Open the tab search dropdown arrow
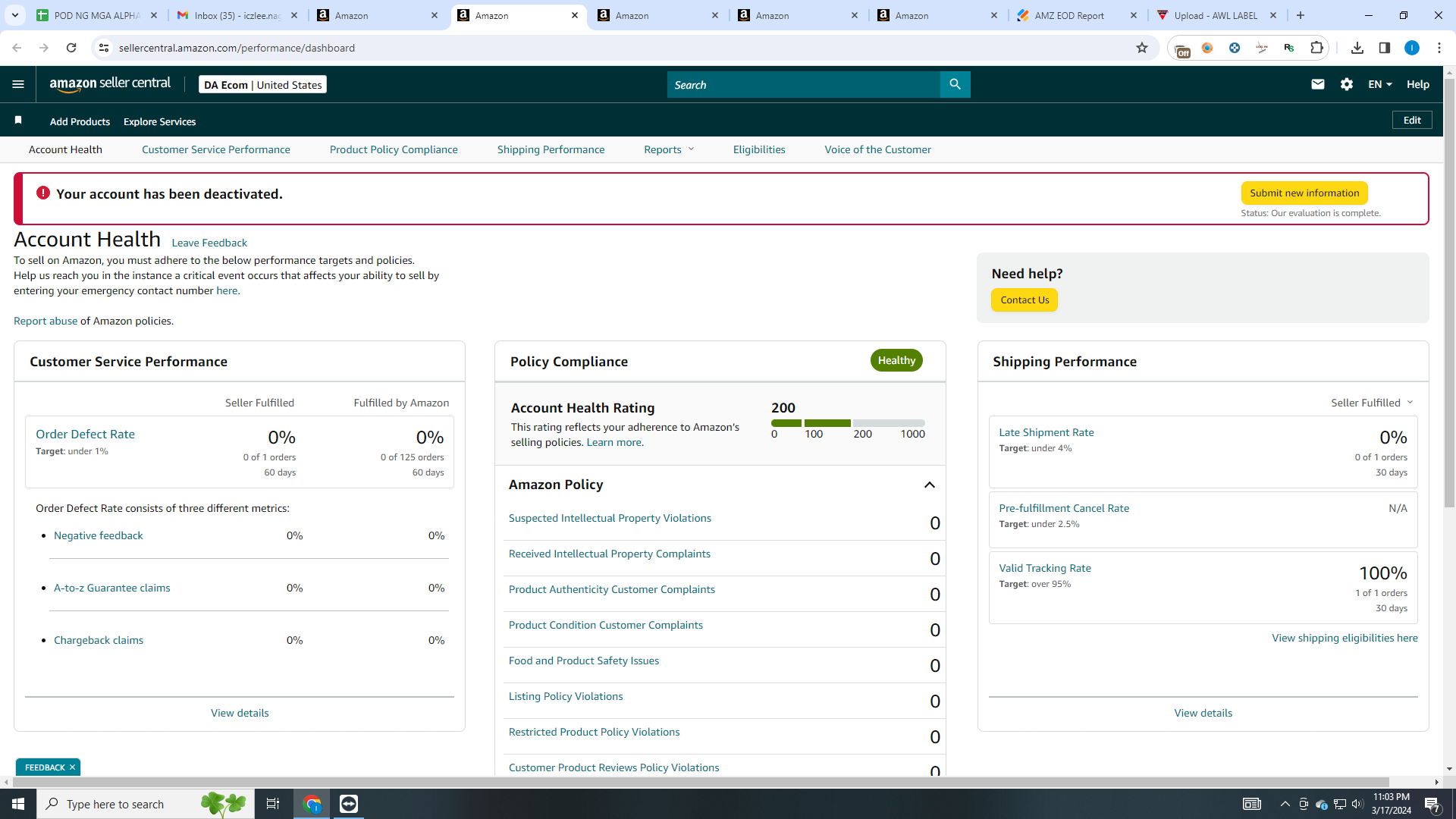 click(15, 15)
